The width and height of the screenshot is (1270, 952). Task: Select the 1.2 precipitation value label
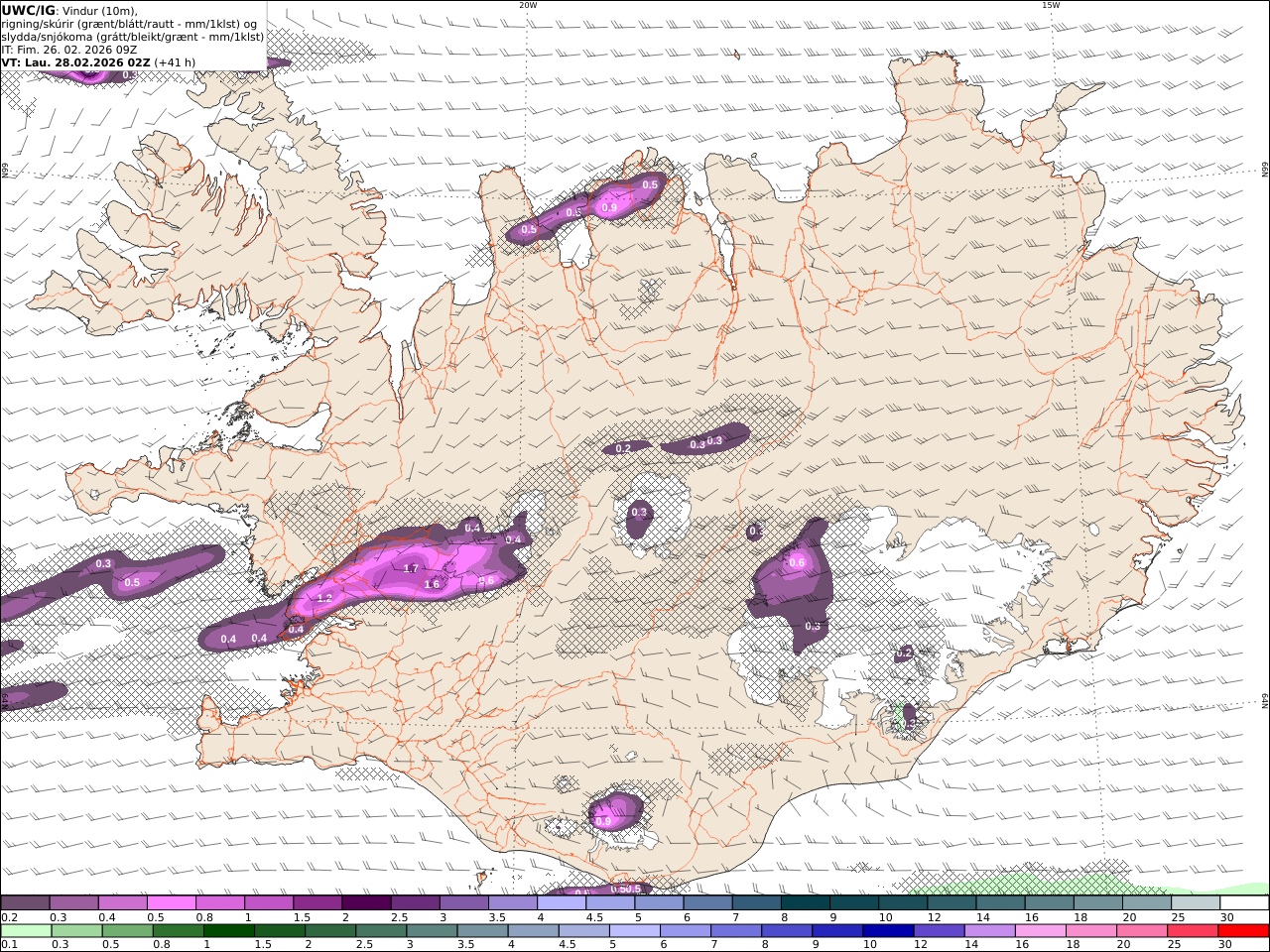pos(324,599)
